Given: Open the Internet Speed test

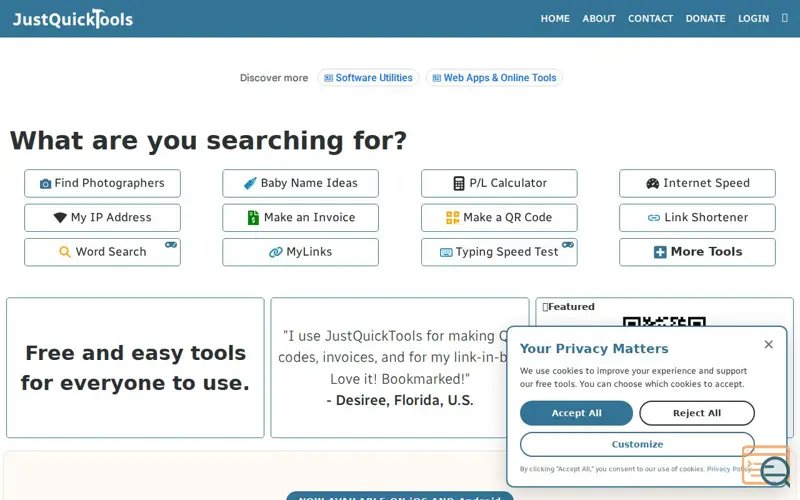Looking at the screenshot, I should click(697, 183).
